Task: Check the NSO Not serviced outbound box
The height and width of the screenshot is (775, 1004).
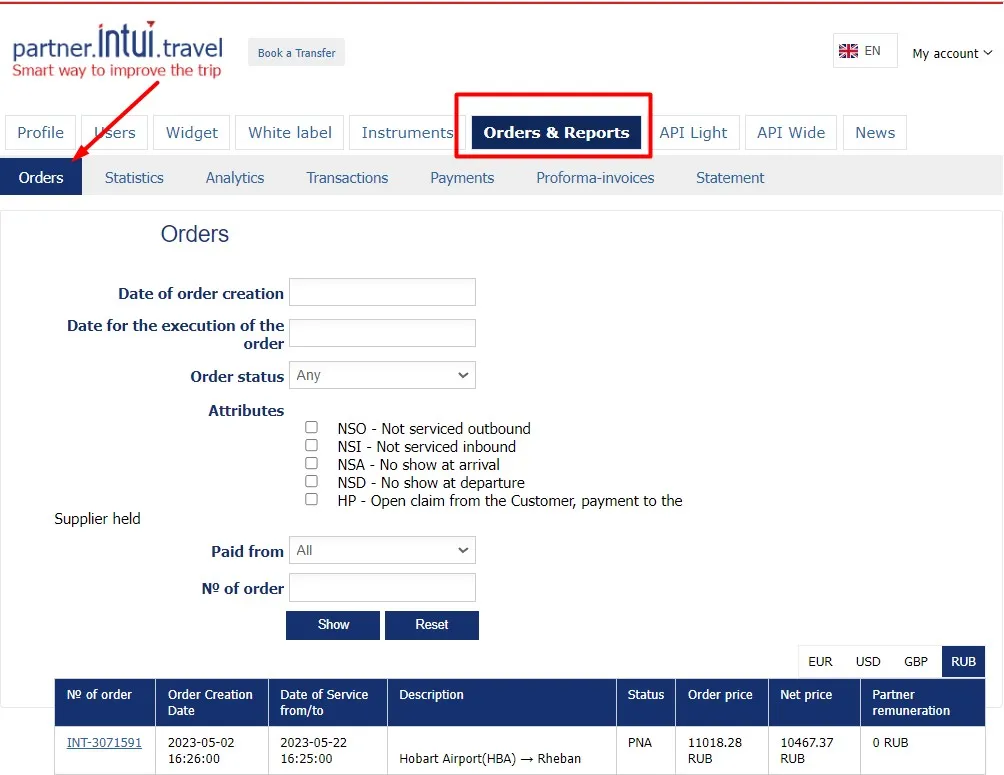Action: (312, 427)
